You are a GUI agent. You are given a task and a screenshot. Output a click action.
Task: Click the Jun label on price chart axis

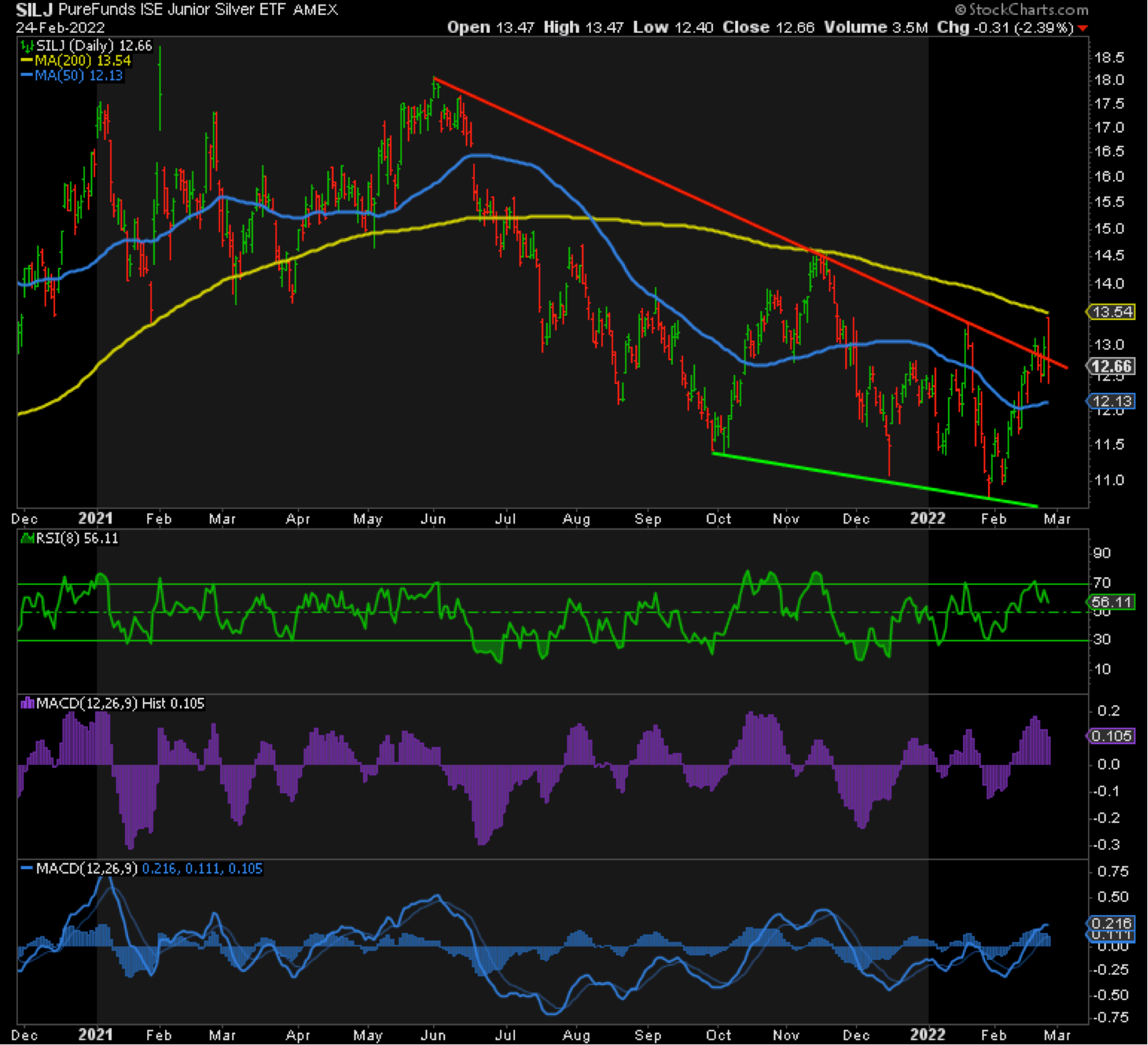pos(433,519)
